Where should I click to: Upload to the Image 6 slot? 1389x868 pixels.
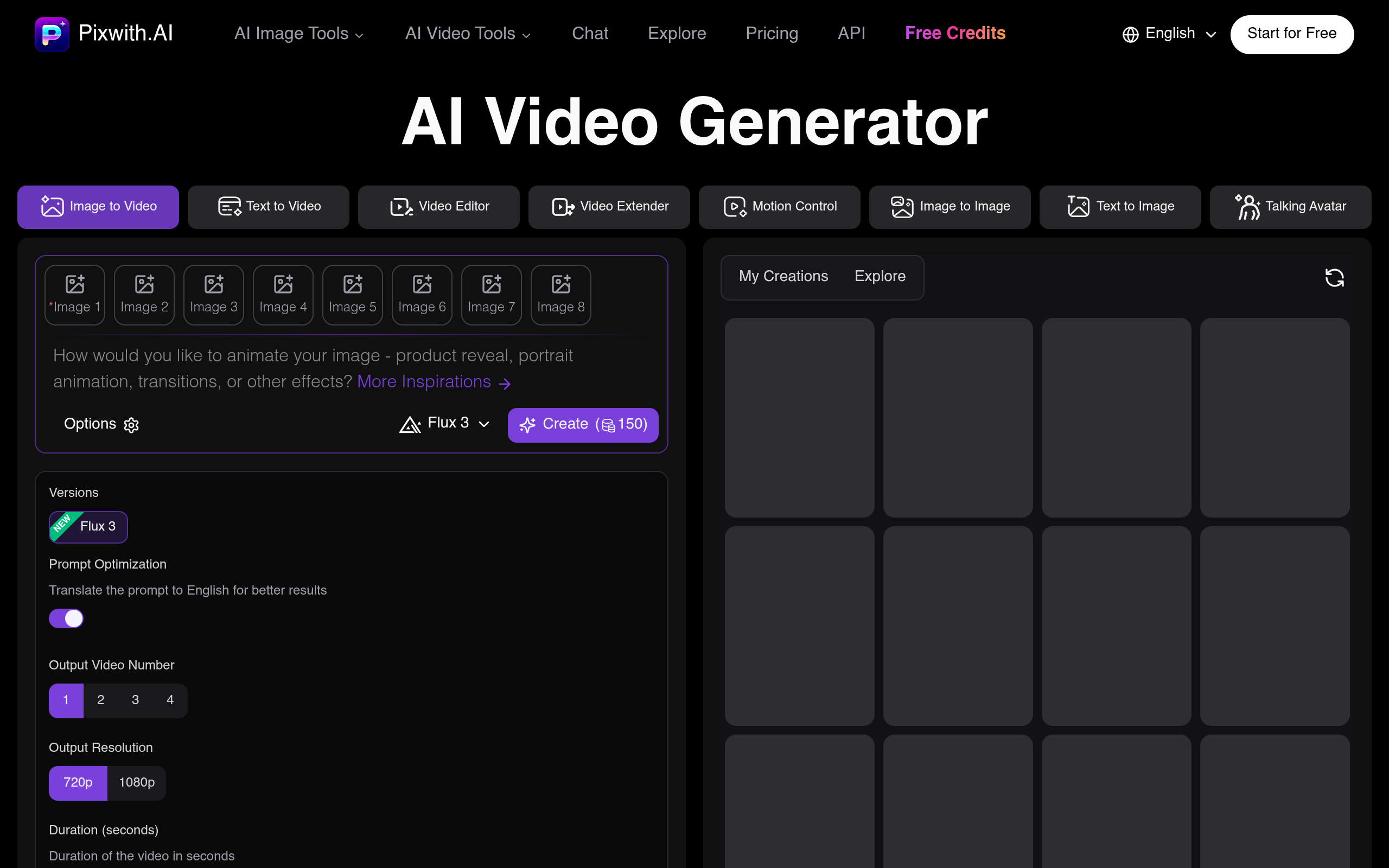(422, 295)
